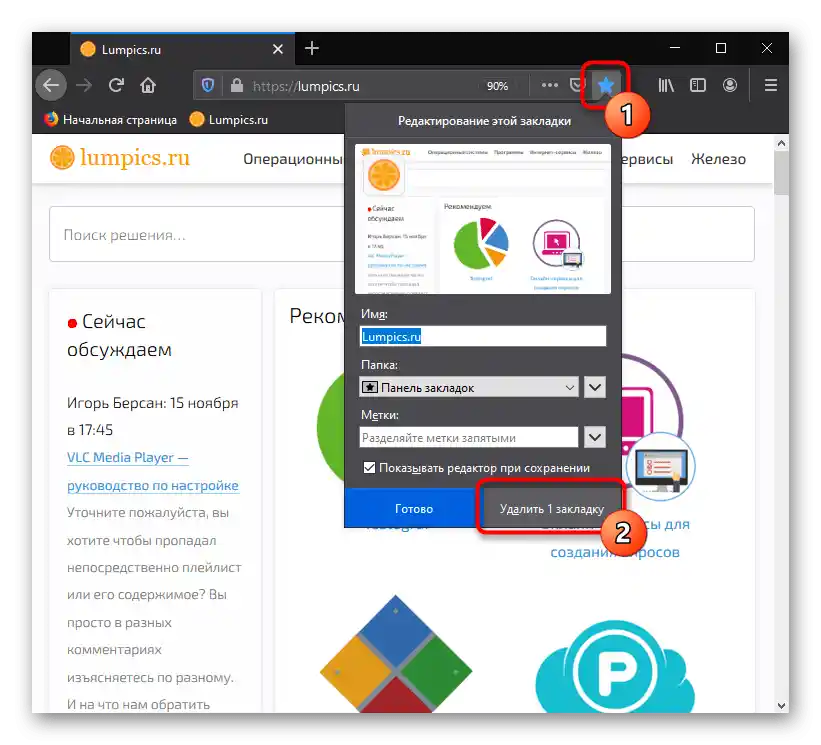This screenshot has width=821, height=745.
Task: Open the Lumpics.ru bookmark in bookmarks bar
Action: coord(229,120)
